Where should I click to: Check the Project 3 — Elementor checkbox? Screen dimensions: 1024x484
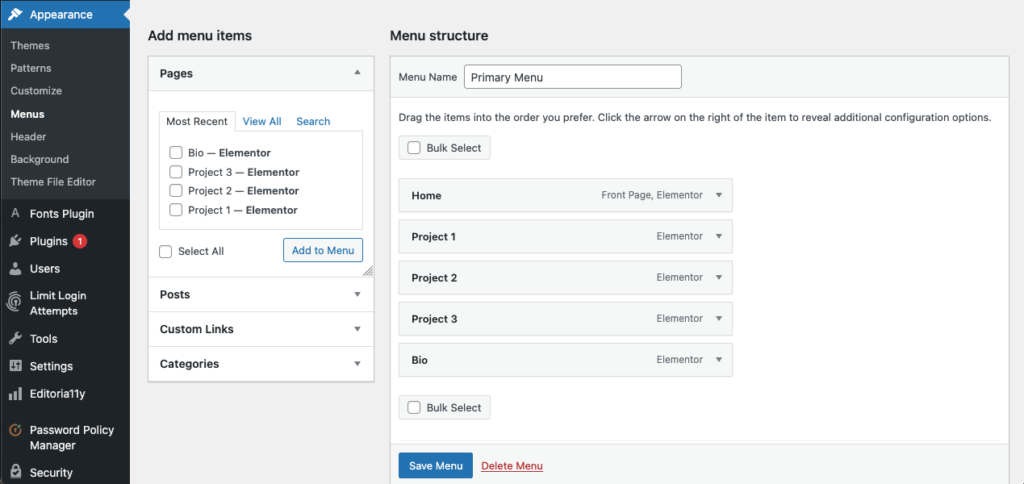pos(176,172)
